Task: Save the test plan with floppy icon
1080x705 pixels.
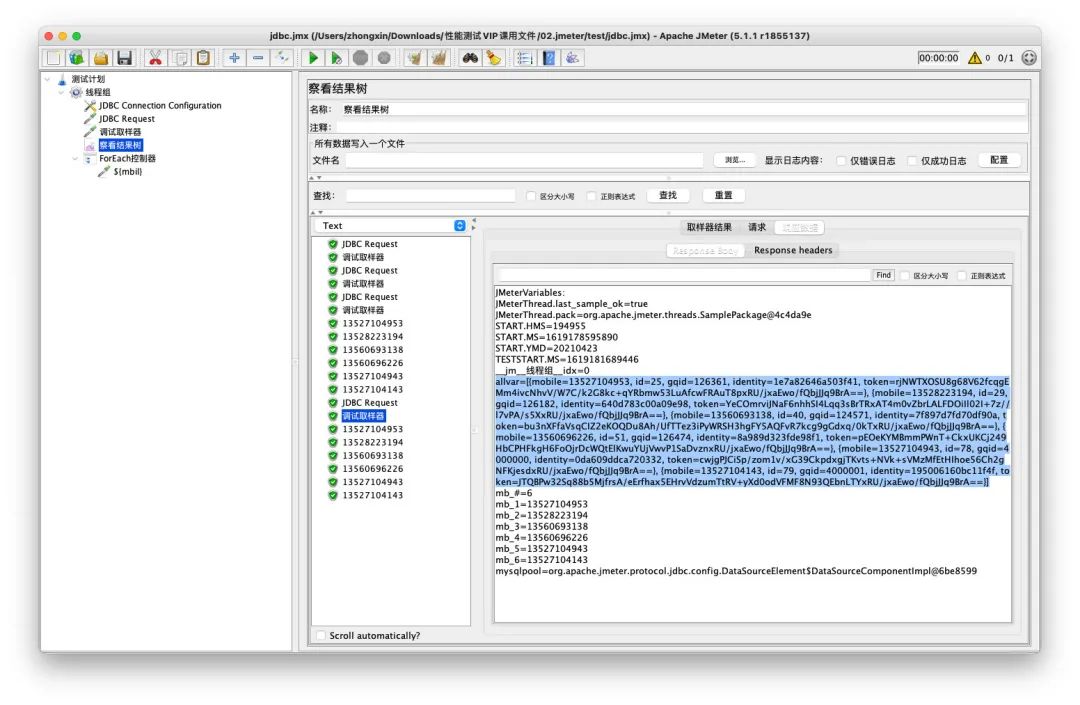Action: tap(125, 58)
